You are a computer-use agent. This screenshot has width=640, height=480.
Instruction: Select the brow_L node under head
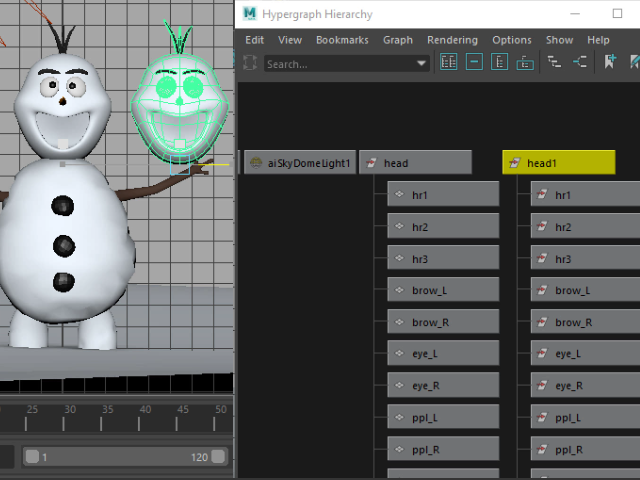(x=442, y=291)
